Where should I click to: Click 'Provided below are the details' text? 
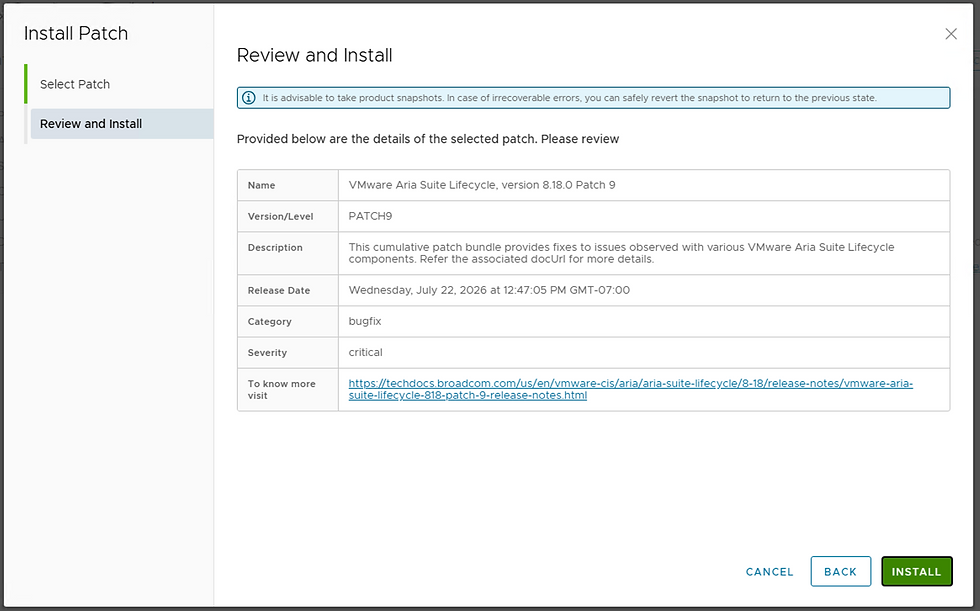(428, 139)
